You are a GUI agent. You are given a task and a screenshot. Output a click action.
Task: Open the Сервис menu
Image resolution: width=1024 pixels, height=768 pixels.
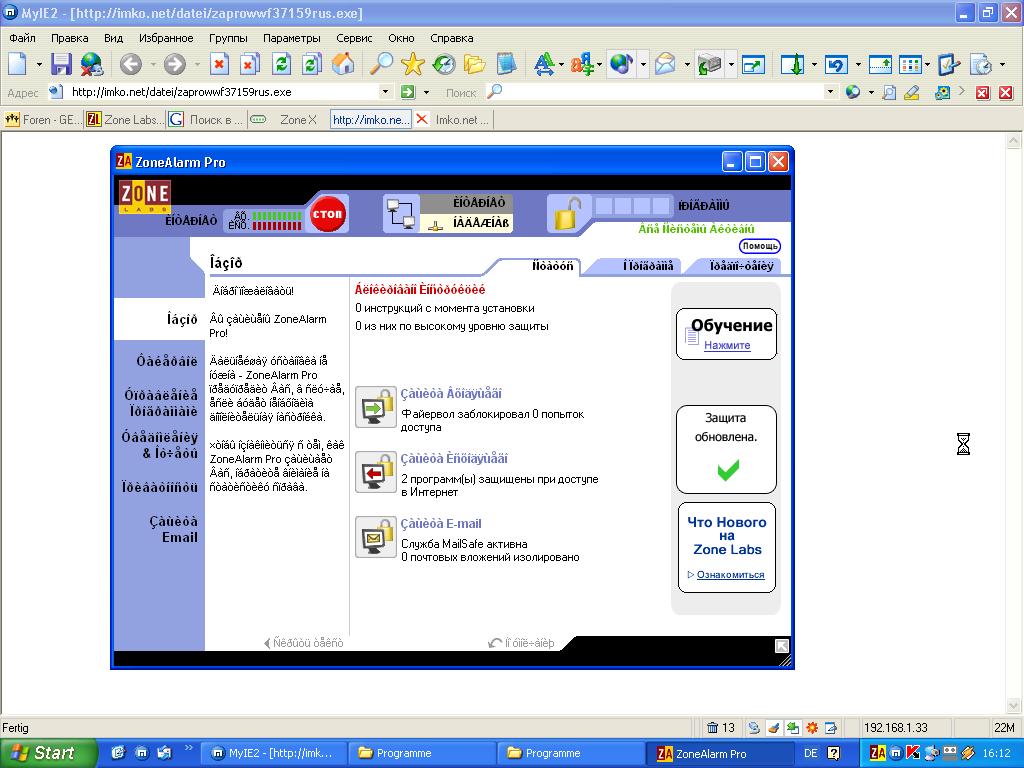pyautogui.click(x=354, y=38)
